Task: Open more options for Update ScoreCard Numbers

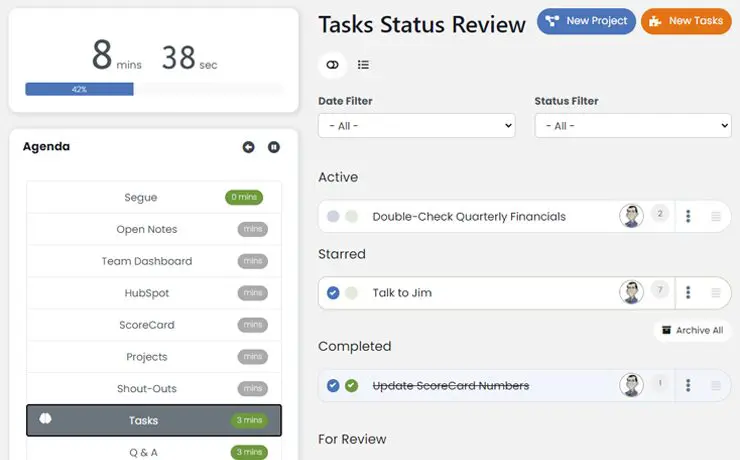Action: coord(688,385)
